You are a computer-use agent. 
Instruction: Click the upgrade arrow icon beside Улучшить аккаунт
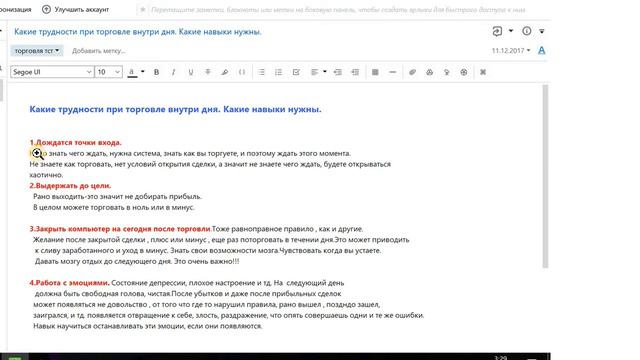click(47, 9)
